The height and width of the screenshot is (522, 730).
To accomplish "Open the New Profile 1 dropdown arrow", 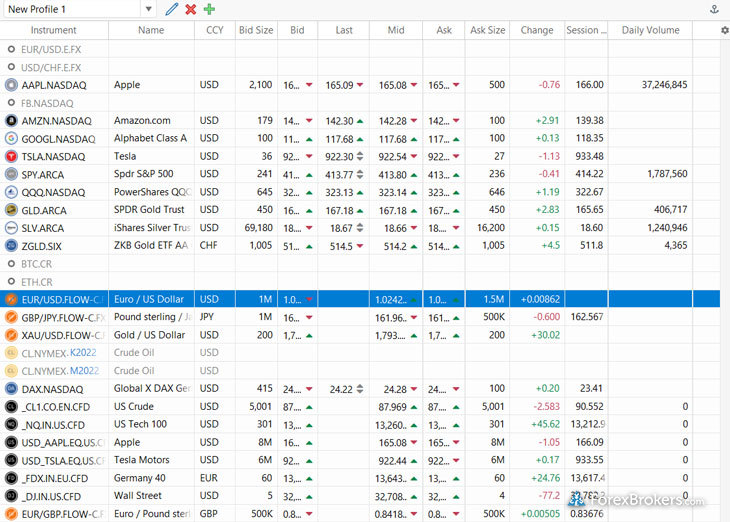I will 148,9.
